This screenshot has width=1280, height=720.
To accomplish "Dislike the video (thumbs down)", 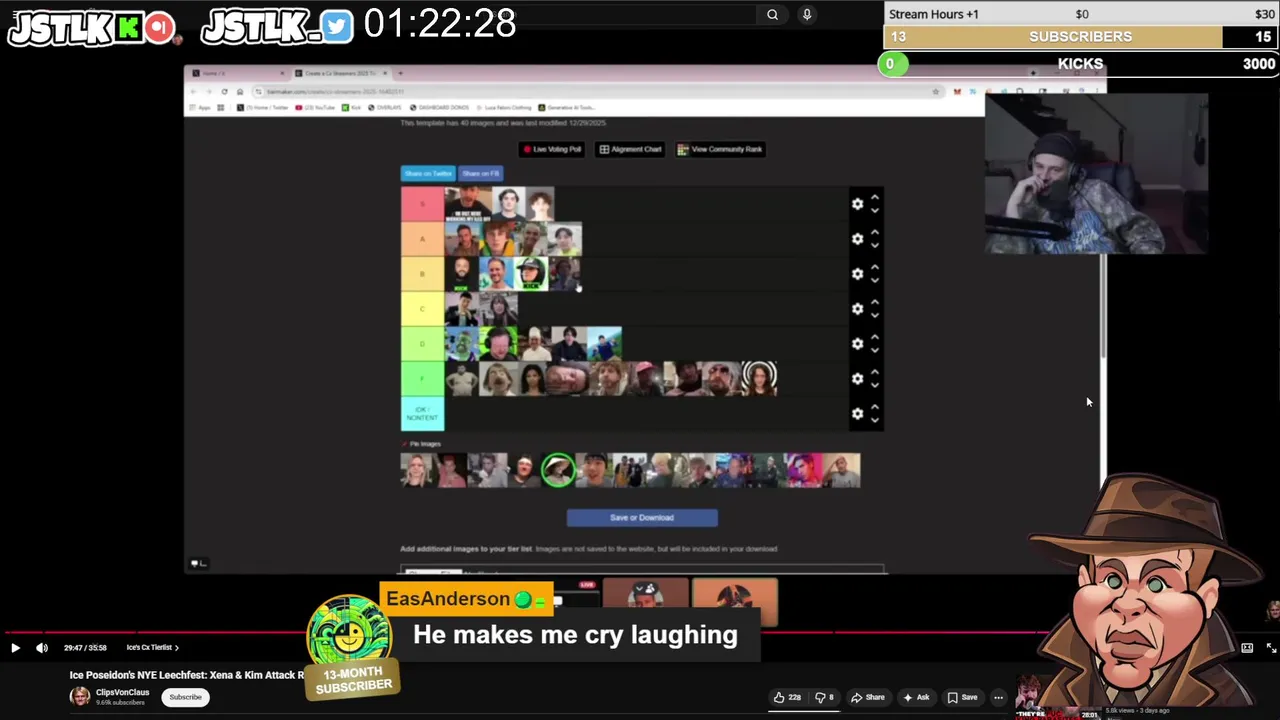I will tap(824, 697).
